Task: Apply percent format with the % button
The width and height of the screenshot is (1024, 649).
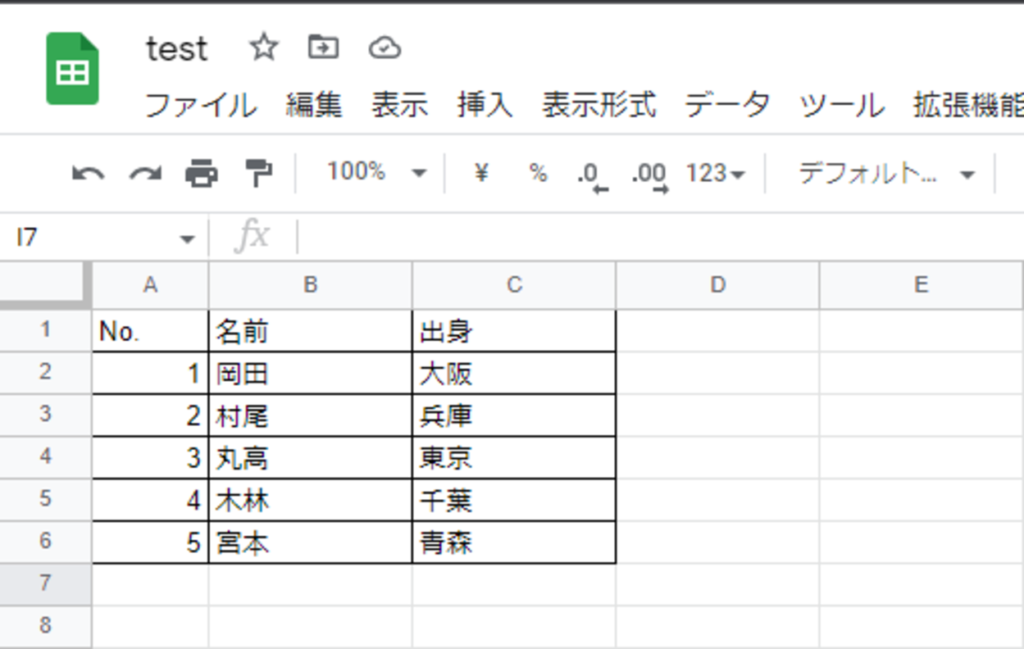Action: [538, 173]
